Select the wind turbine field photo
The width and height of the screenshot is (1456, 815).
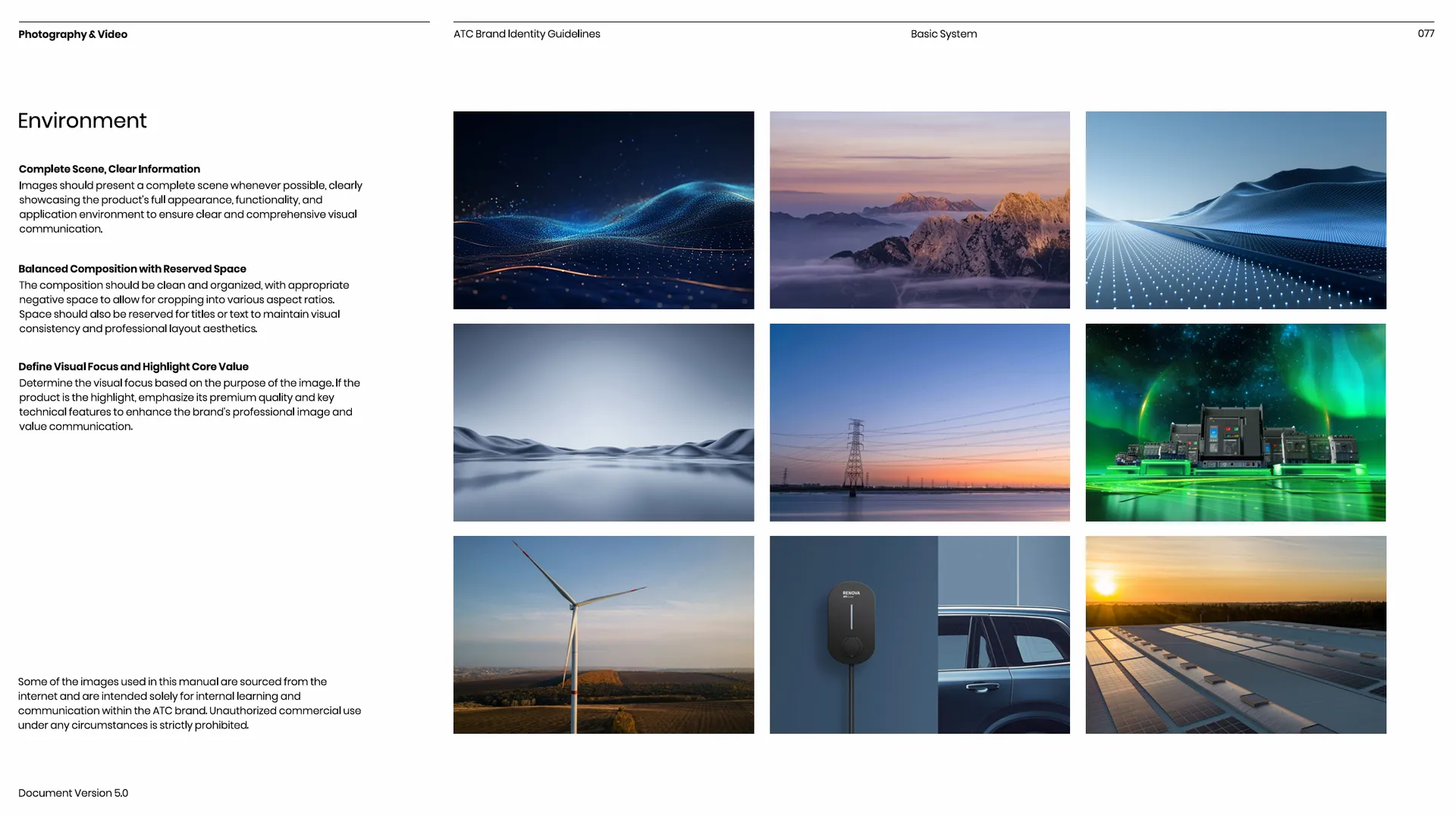coord(603,635)
